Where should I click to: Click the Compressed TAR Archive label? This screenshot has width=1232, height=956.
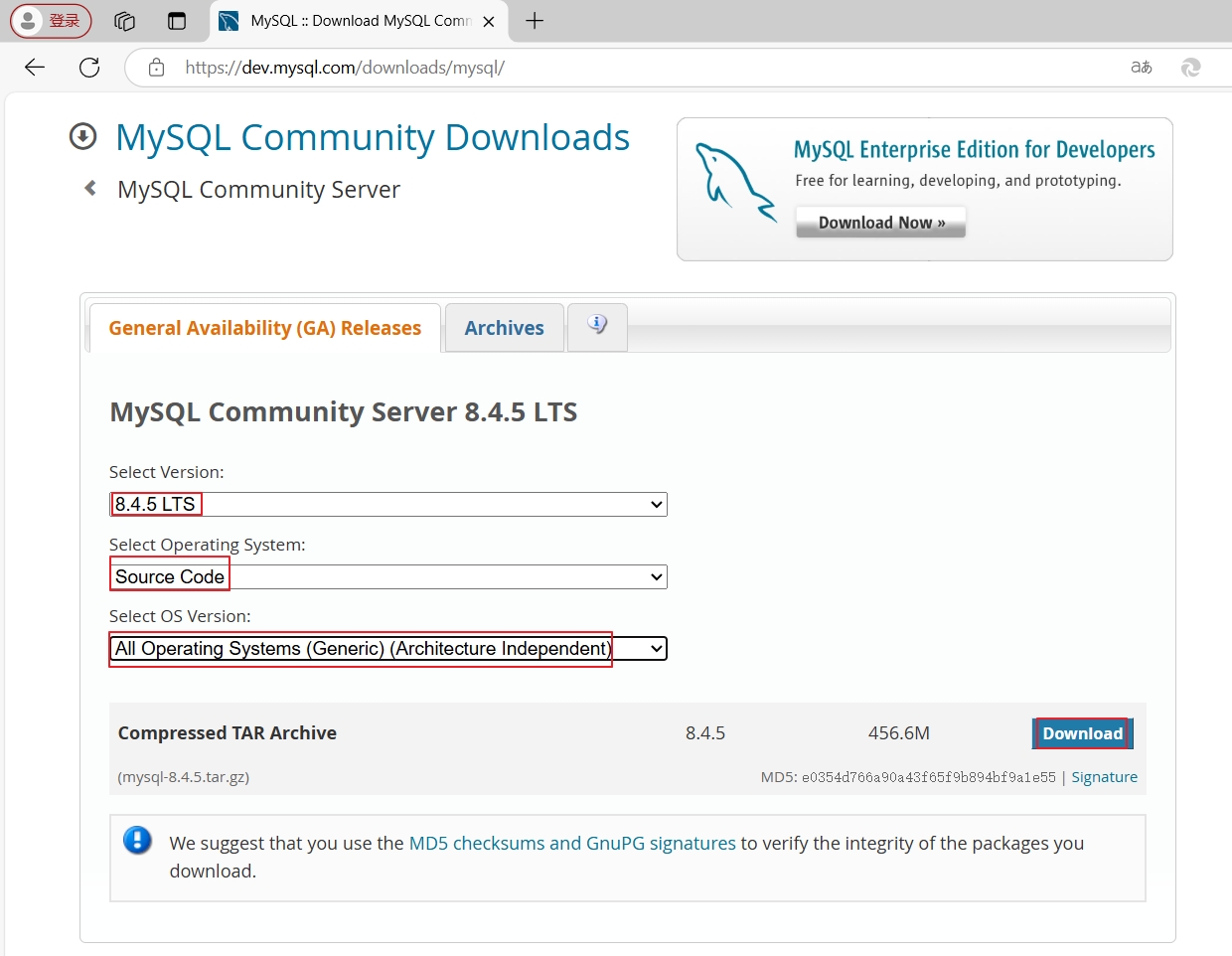[x=228, y=733]
